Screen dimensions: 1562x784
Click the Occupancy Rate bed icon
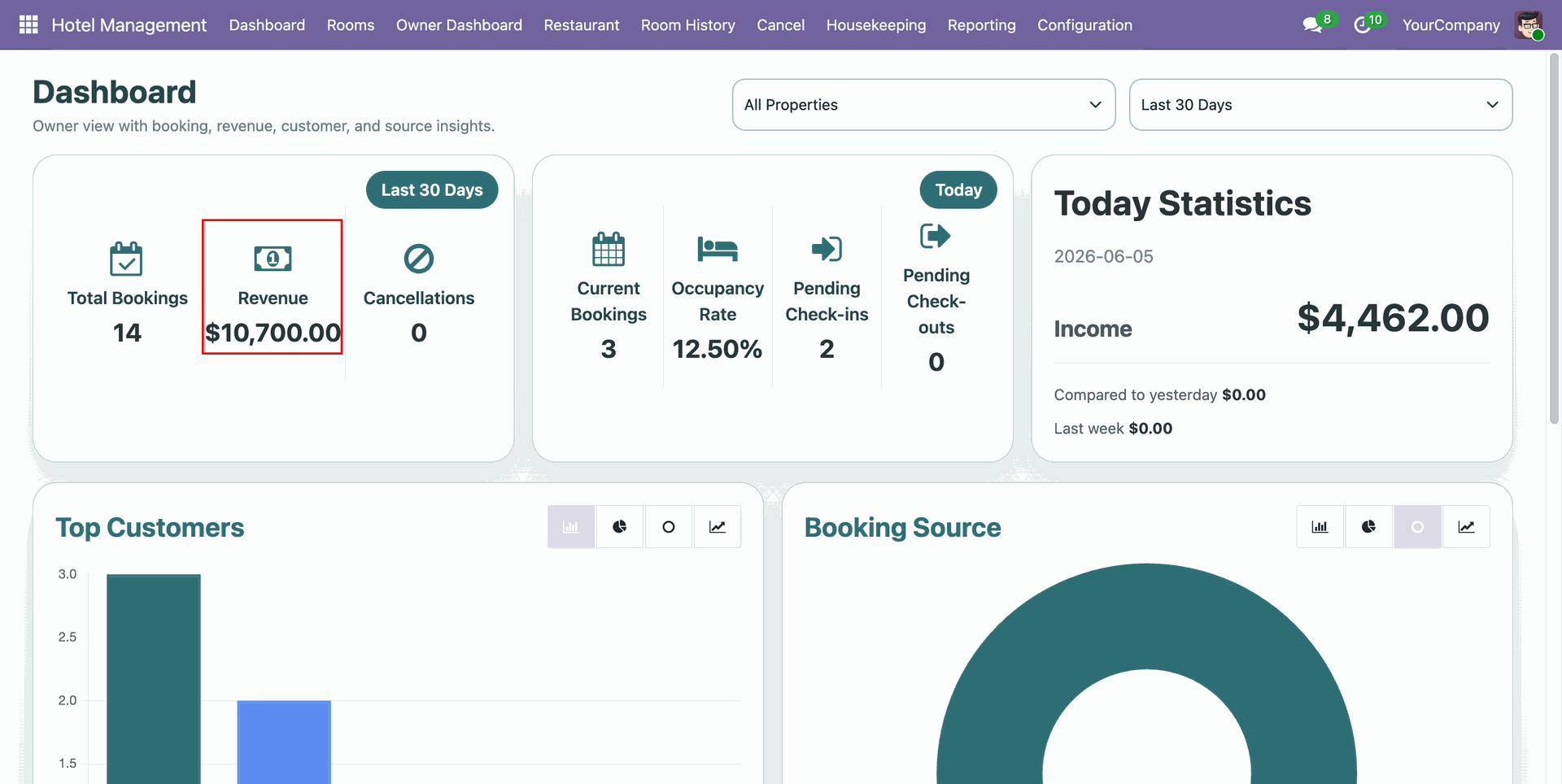(x=718, y=249)
